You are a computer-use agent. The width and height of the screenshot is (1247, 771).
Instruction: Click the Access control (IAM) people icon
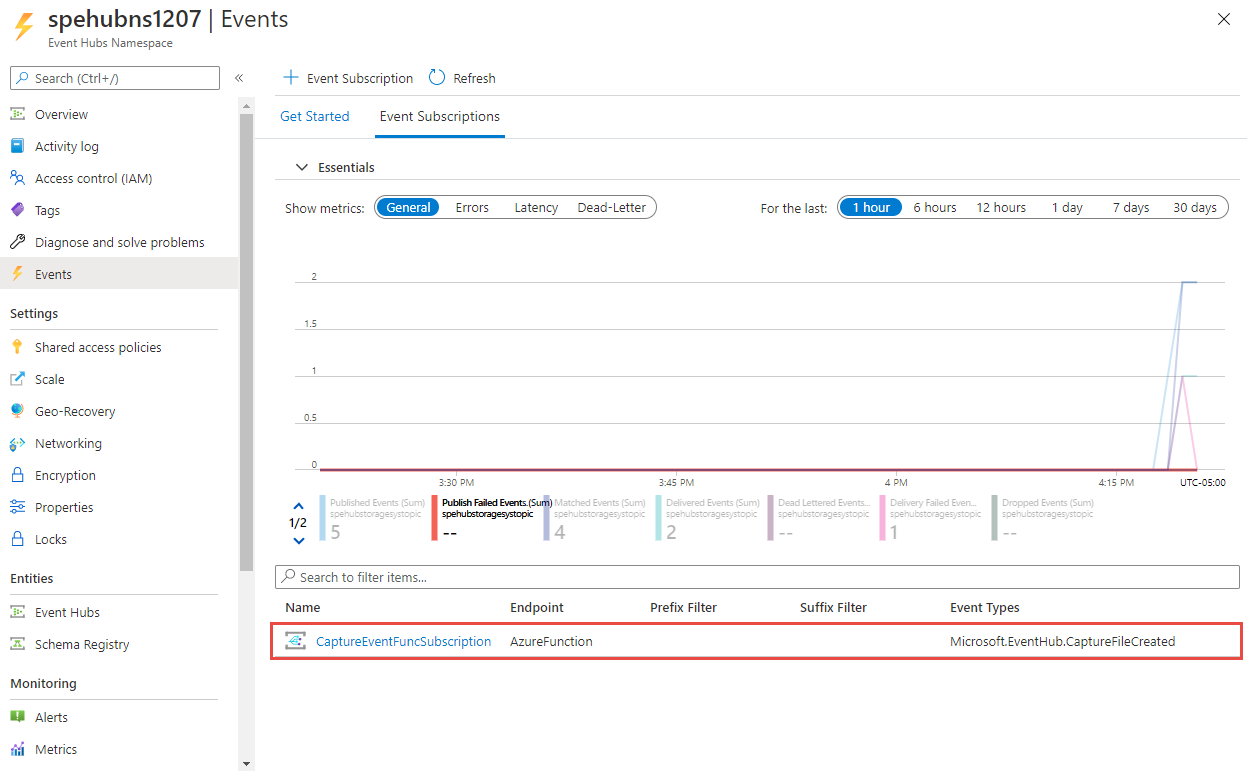17,178
